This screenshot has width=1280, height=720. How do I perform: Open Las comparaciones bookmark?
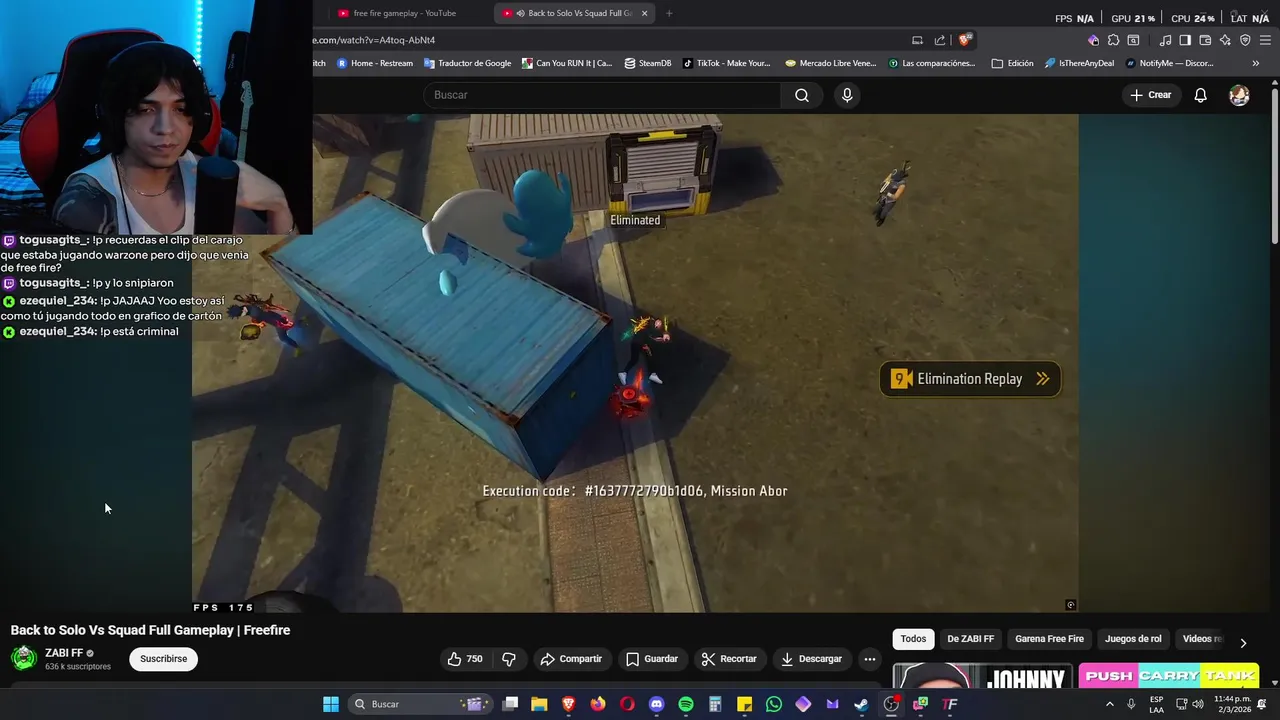click(932, 63)
